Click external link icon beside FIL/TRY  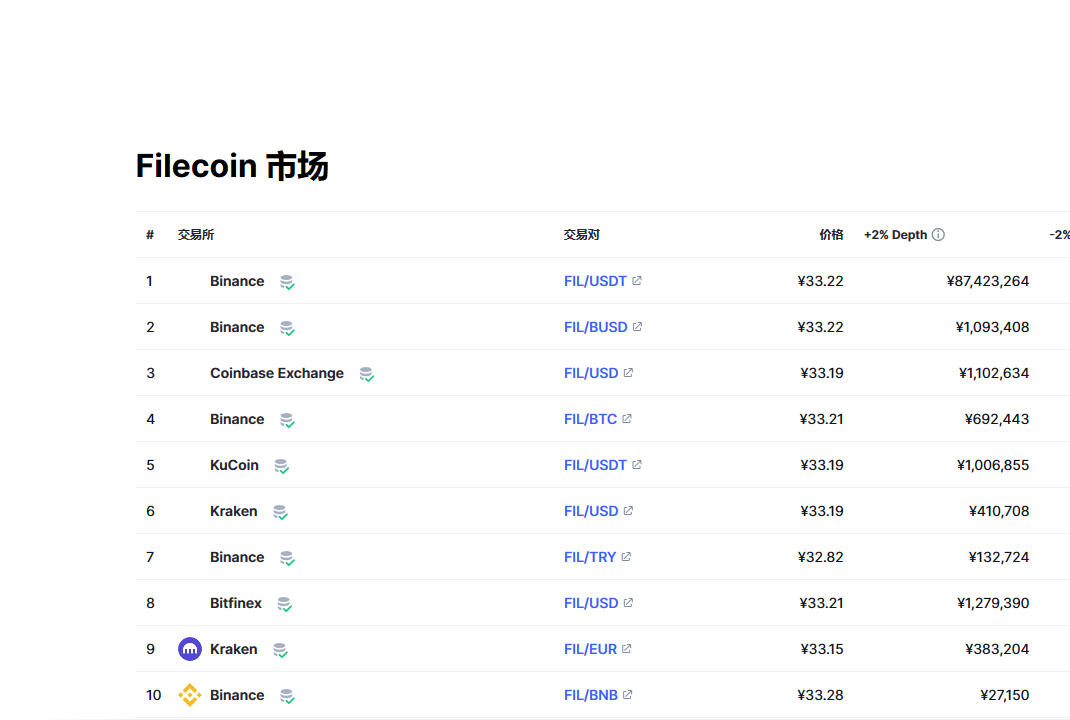click(x=626, y=557)
